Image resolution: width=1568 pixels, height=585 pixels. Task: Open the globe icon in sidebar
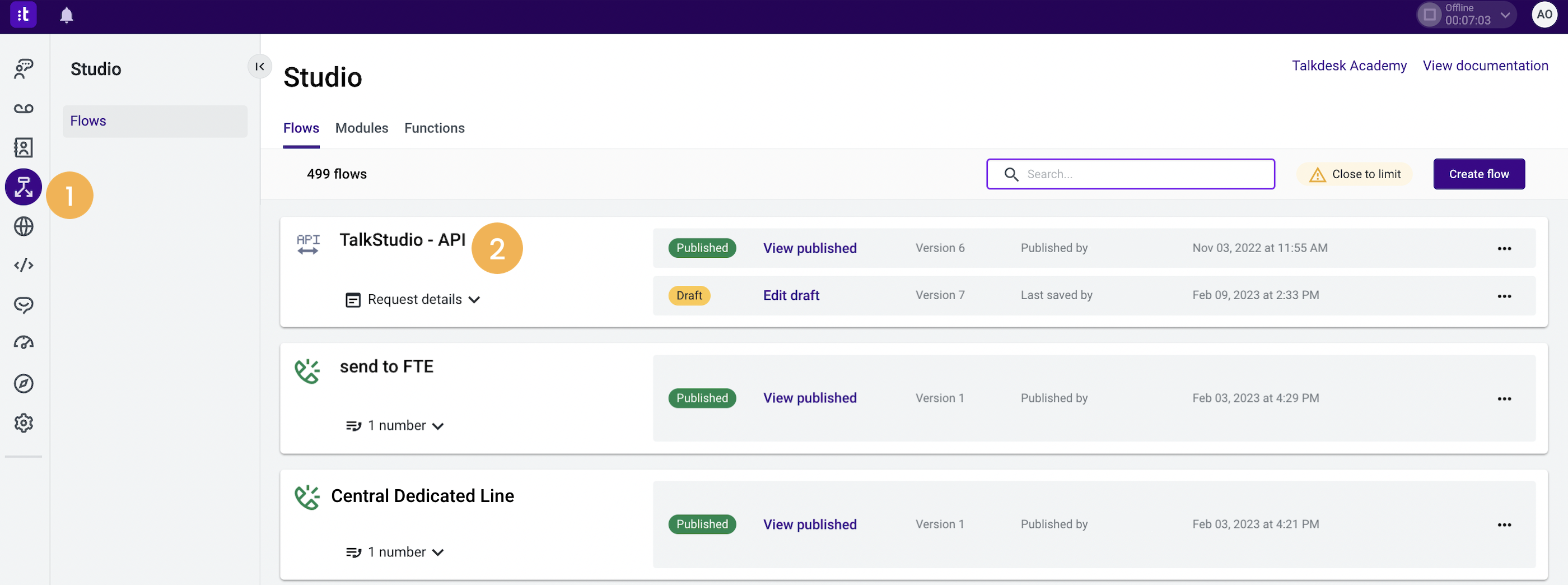tap(23, 227)
